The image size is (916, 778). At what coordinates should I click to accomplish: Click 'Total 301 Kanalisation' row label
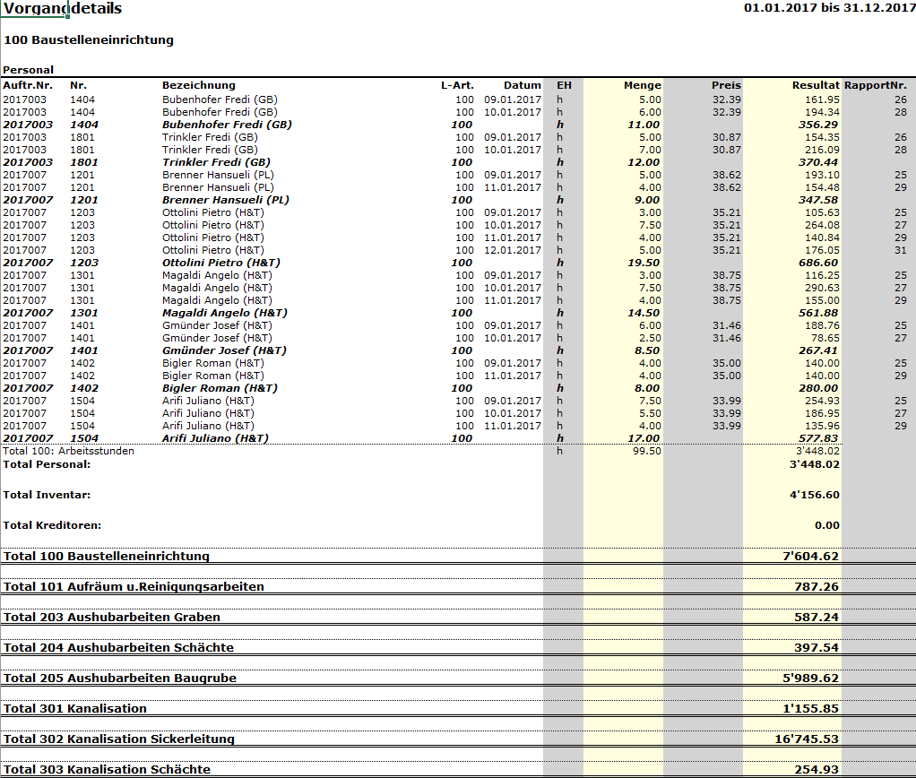tap(75, 708)
